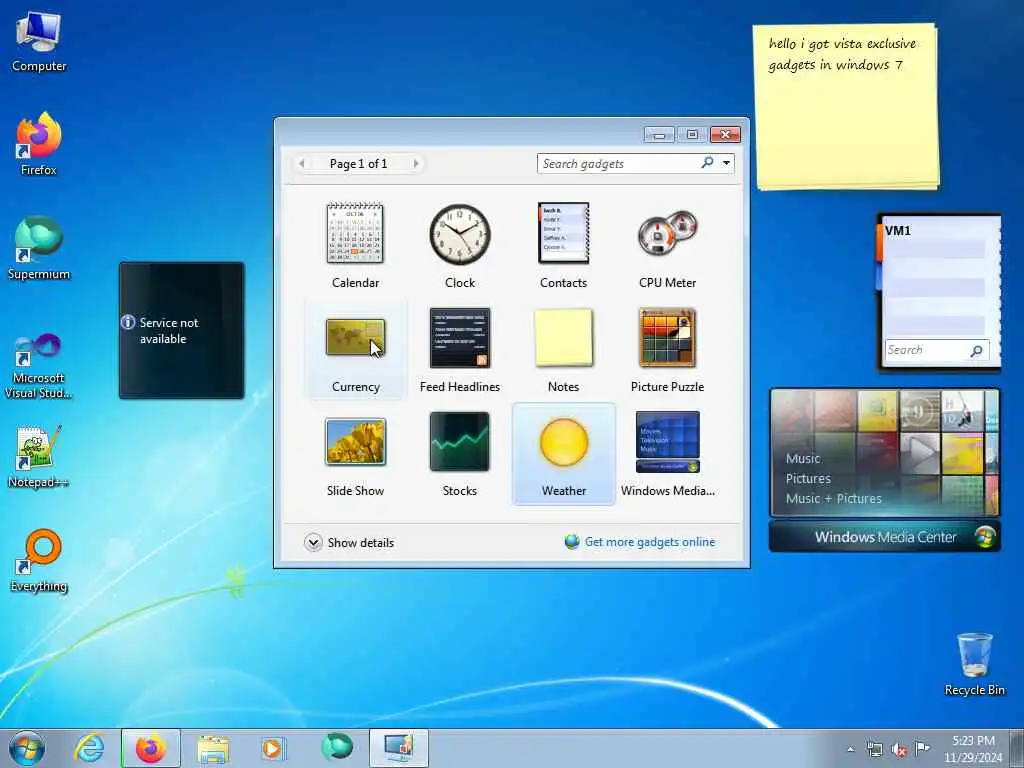Click the Music option in Media Center gadget

(x=803, y=458)
